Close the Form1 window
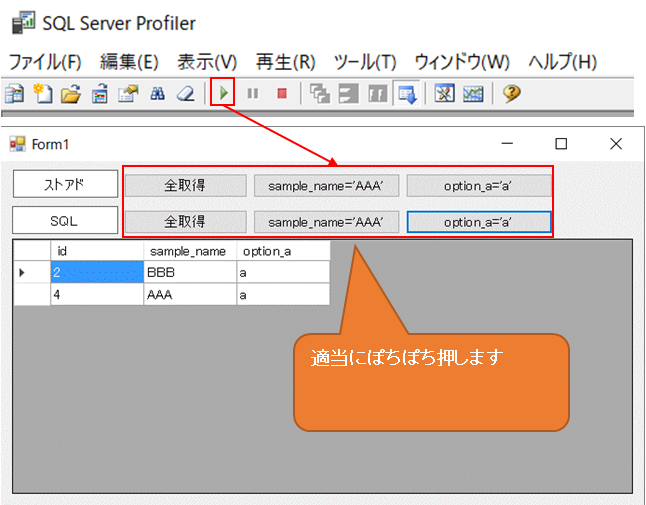Image resolution: width=646 pixels, height=505 pixels. point(616,144)
